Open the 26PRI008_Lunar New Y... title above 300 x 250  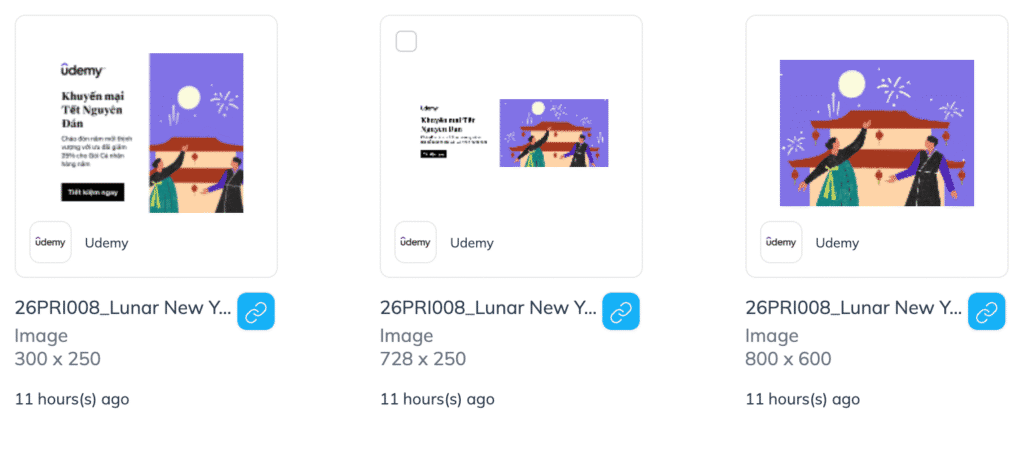click(122, 308)
